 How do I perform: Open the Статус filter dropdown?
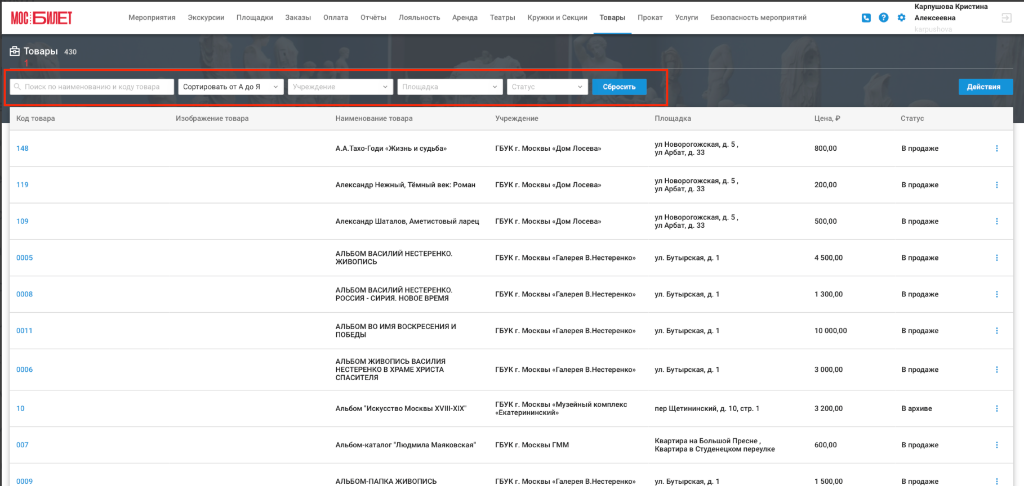(548, 87)
